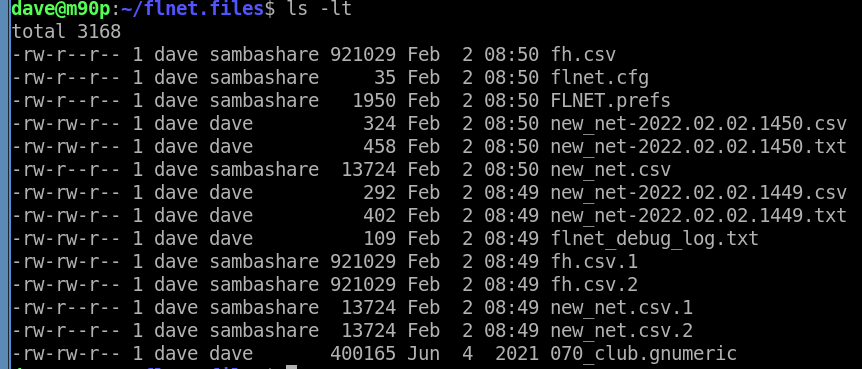The height and width of the screenshot is (369, 862).
Task: Click the new_net.csv filename
Action: coord(610,169)
